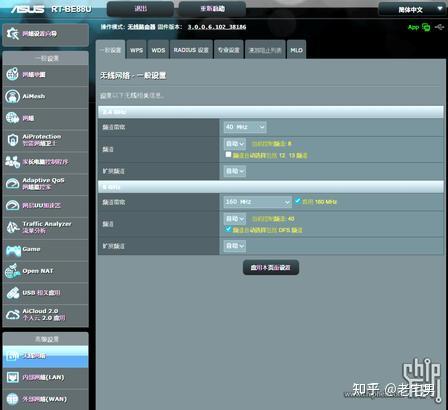This screenshot has height=410, width=448.
Task: Switch to the WPS tab
Action: pos(136,50)
